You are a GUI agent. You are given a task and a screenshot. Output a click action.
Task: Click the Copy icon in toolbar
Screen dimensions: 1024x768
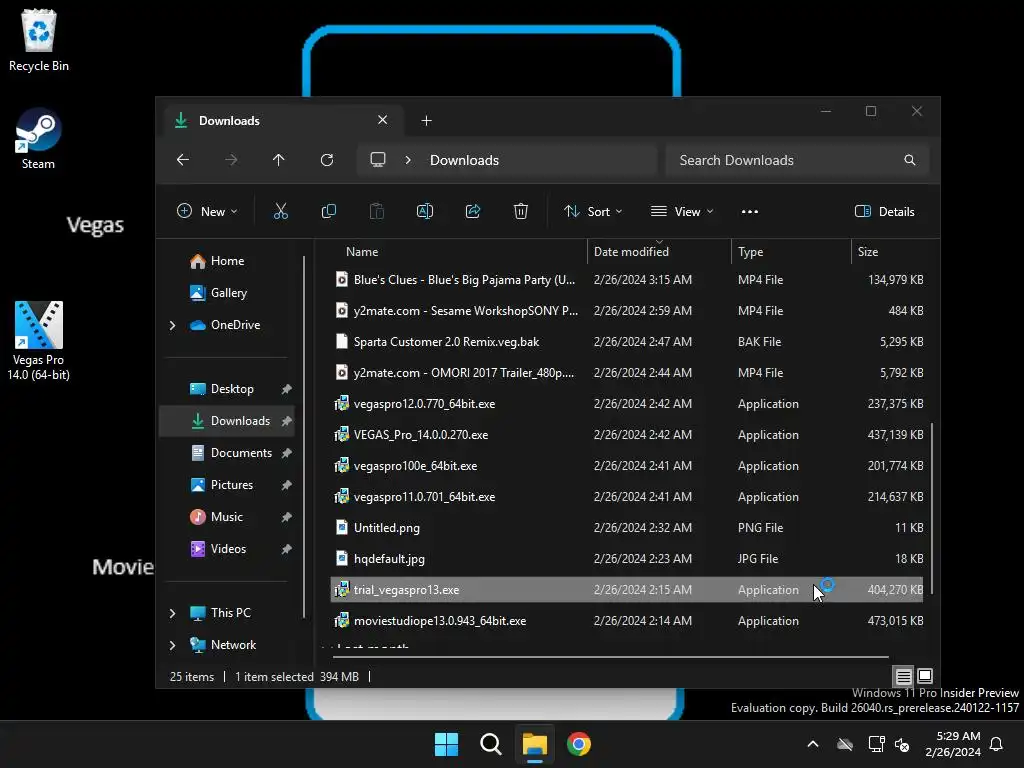(x=328, y=211)
